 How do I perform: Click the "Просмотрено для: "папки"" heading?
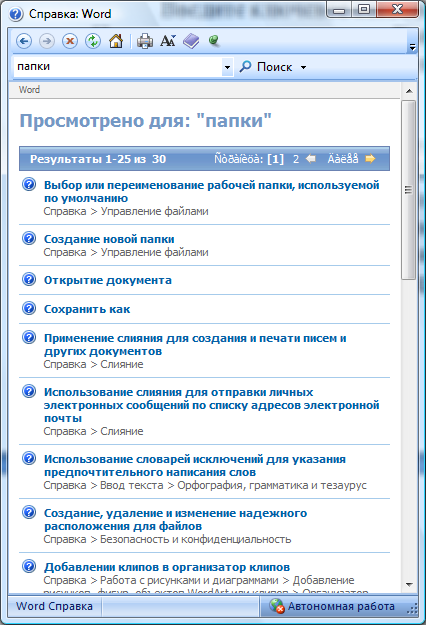click(x=145, y=120)
